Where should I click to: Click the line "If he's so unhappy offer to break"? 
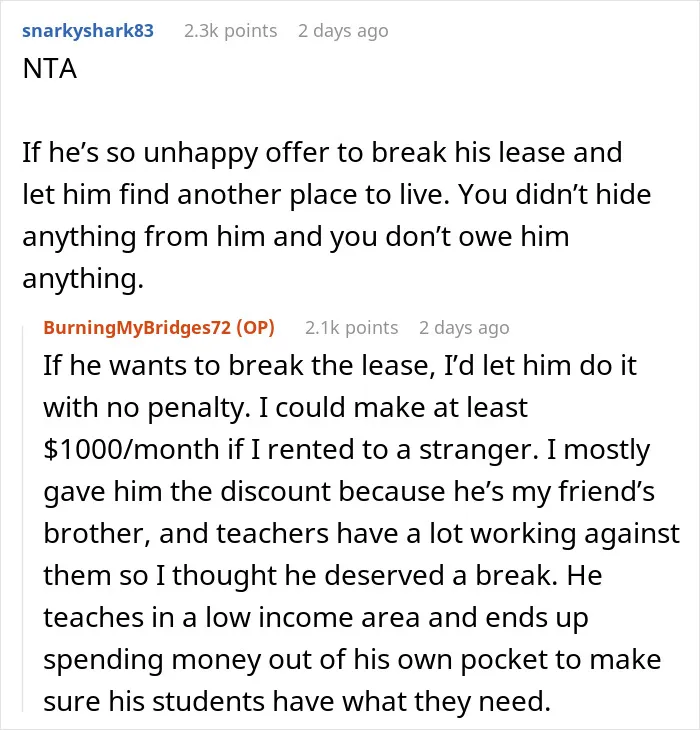[x=322, y=152]
